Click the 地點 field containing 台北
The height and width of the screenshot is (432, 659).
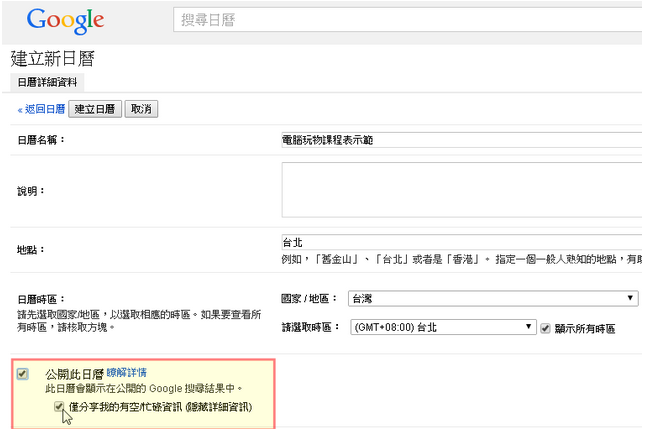(x=460, y=242)
